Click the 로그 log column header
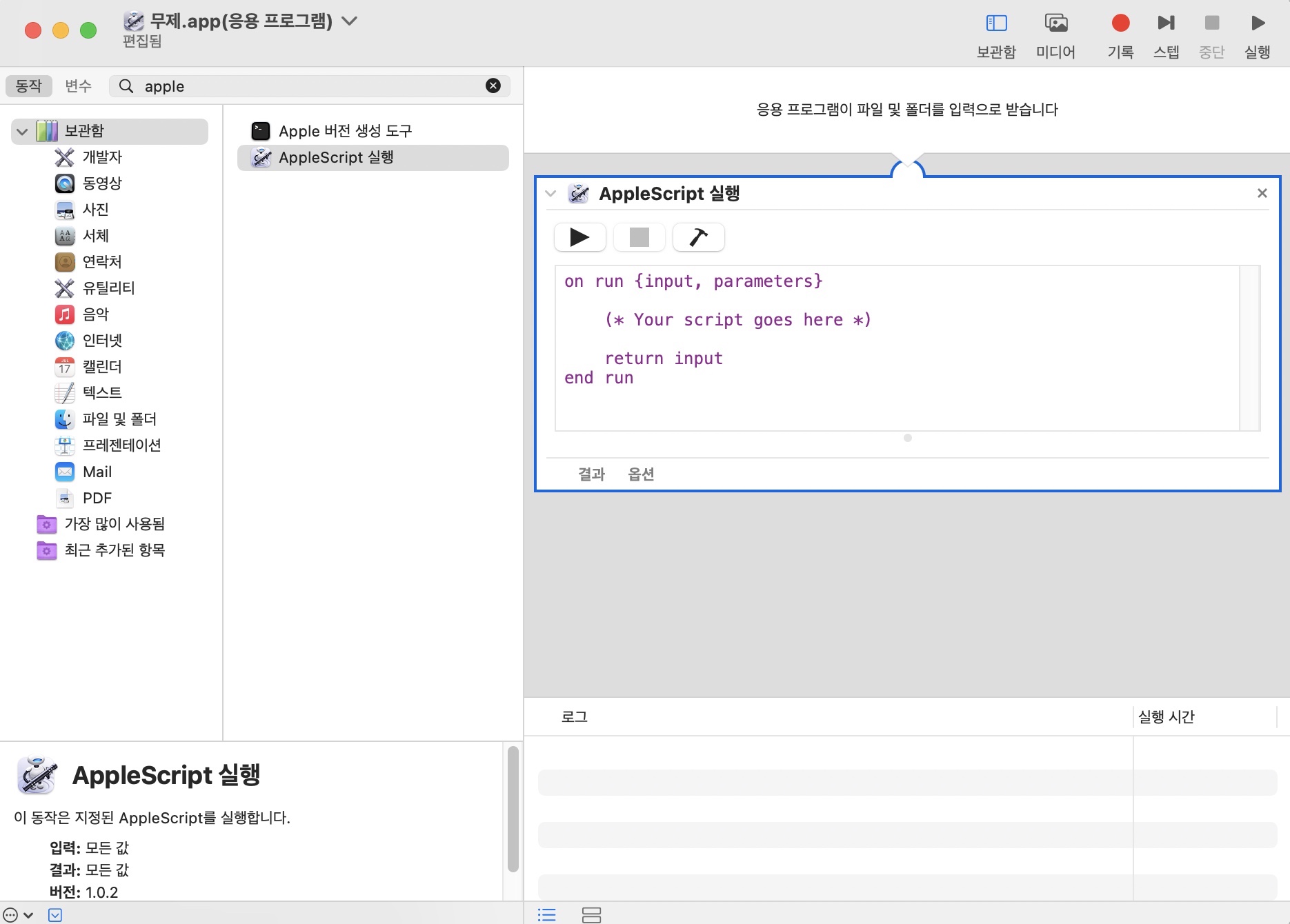Viewport: 1290px width, 924px height. [574, 717]
